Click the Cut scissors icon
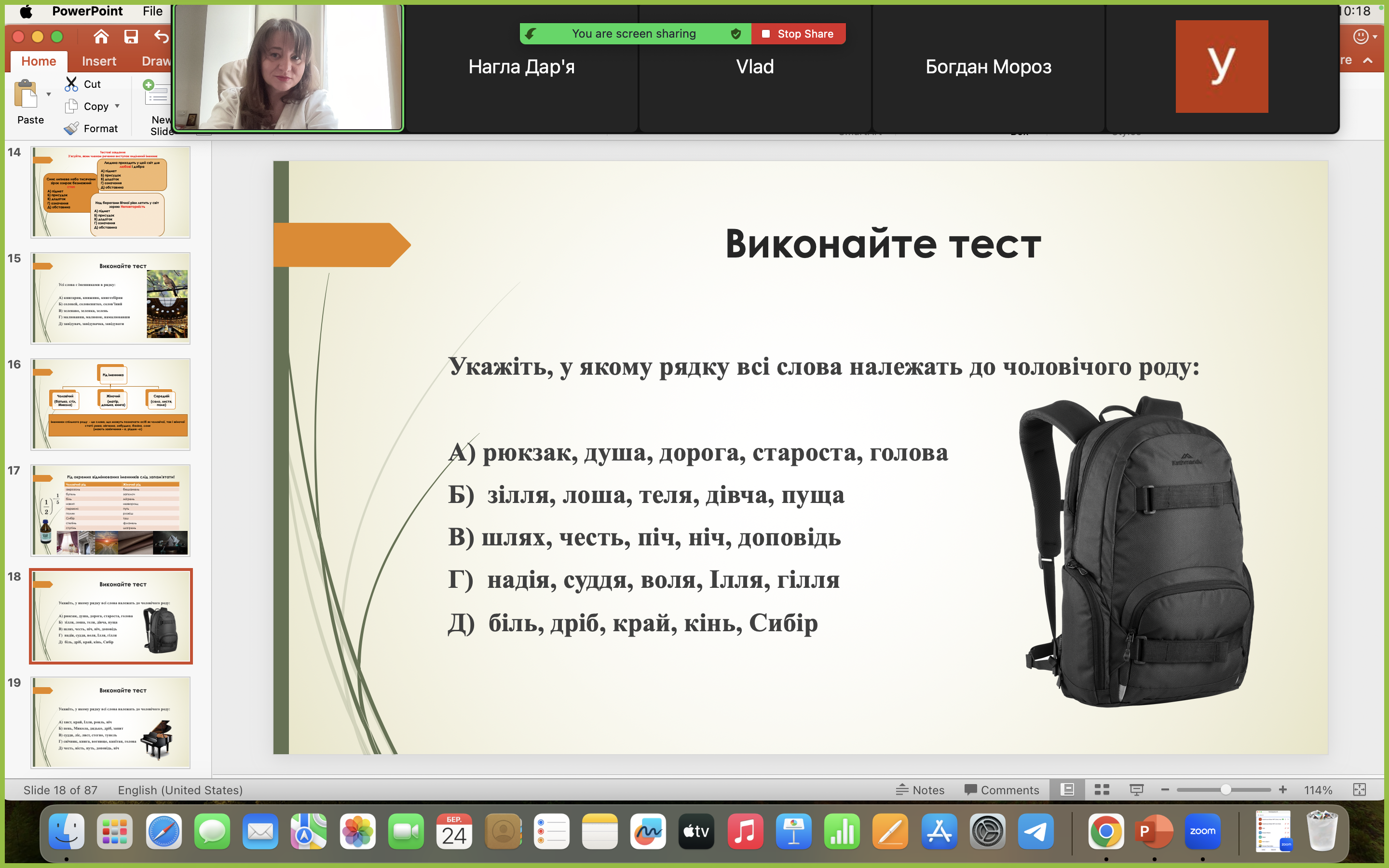 pos(71,84)
